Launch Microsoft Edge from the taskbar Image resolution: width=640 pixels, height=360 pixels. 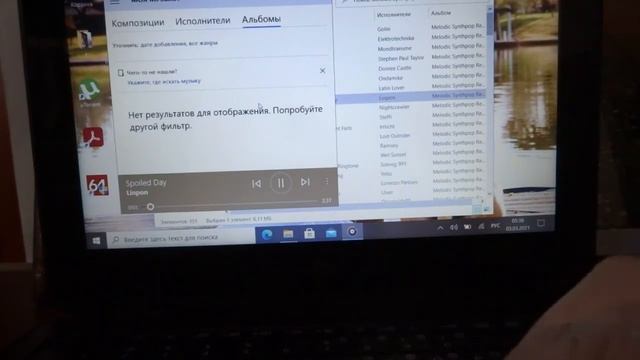coord(267,234)
